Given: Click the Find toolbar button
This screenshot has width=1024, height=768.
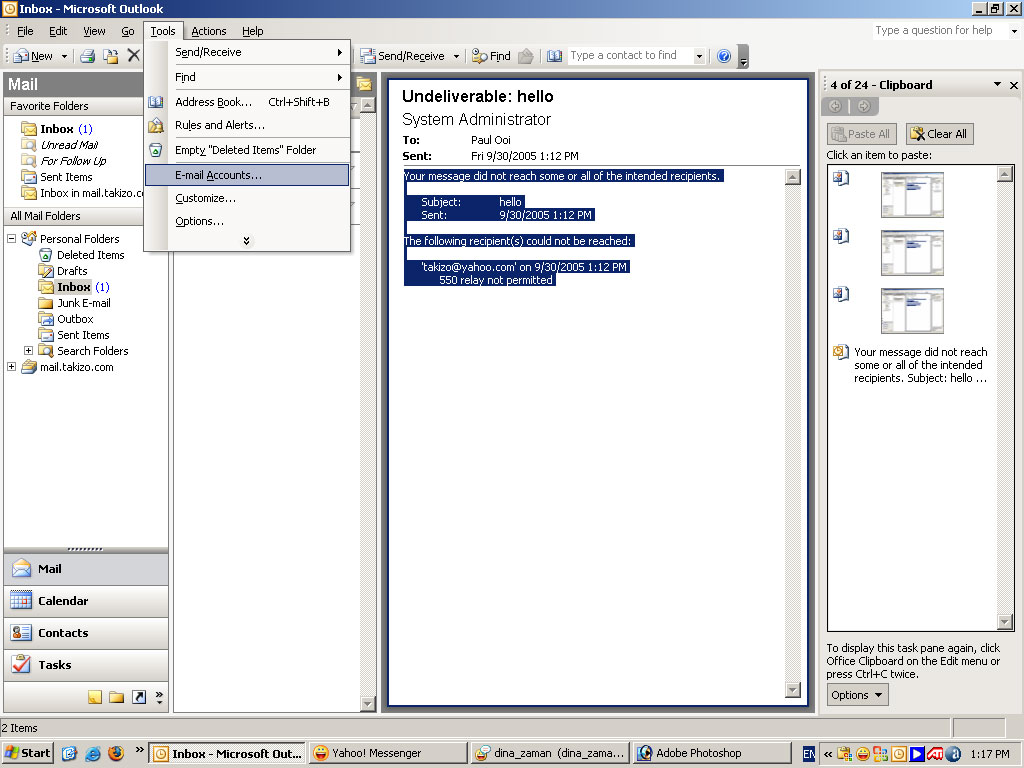Looking at the screenshot, I should point(491,56).
